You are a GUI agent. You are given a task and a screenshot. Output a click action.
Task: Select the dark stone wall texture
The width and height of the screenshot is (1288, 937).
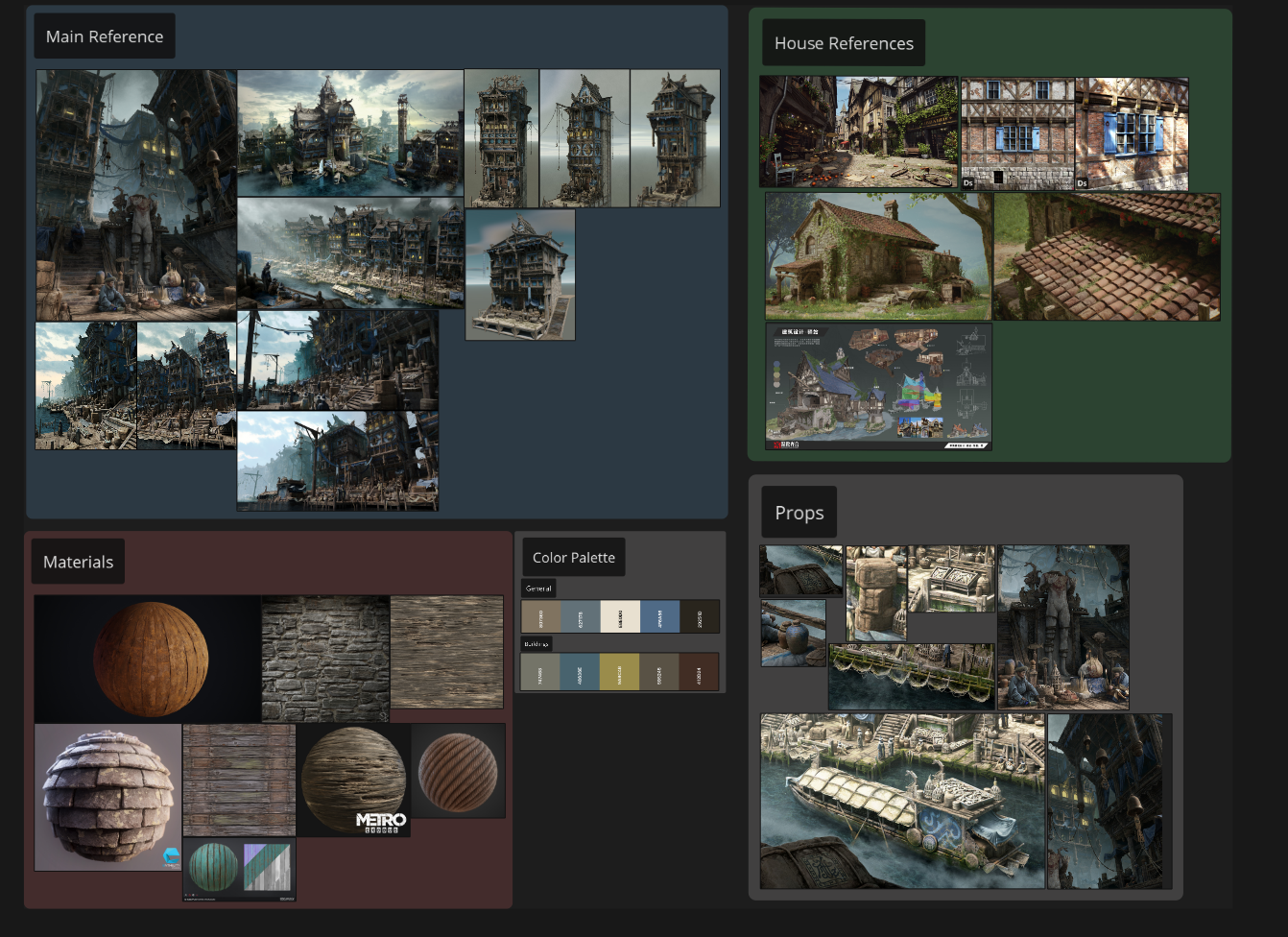[325, 660]
